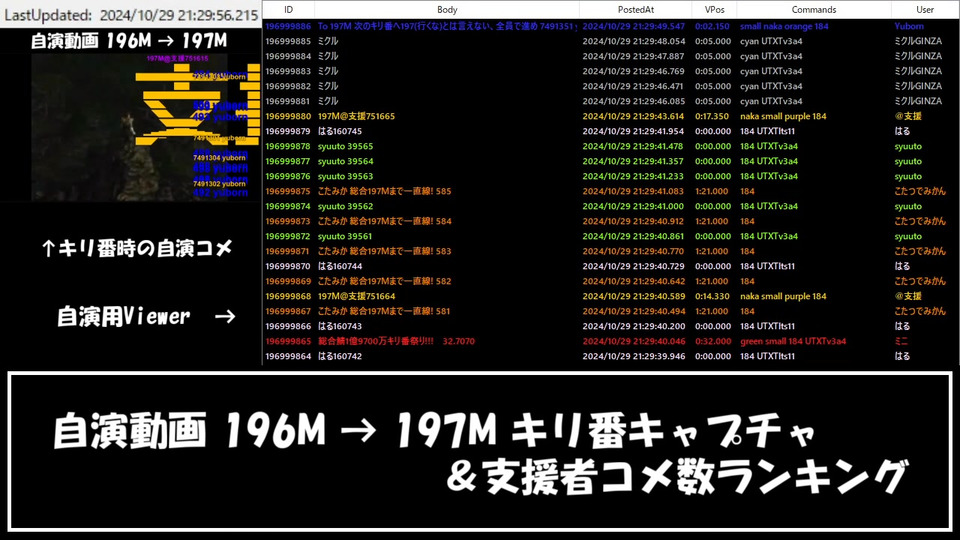
Task: Click ミクルGINZA user in row 196999883
Action: (x=918, y=71)
